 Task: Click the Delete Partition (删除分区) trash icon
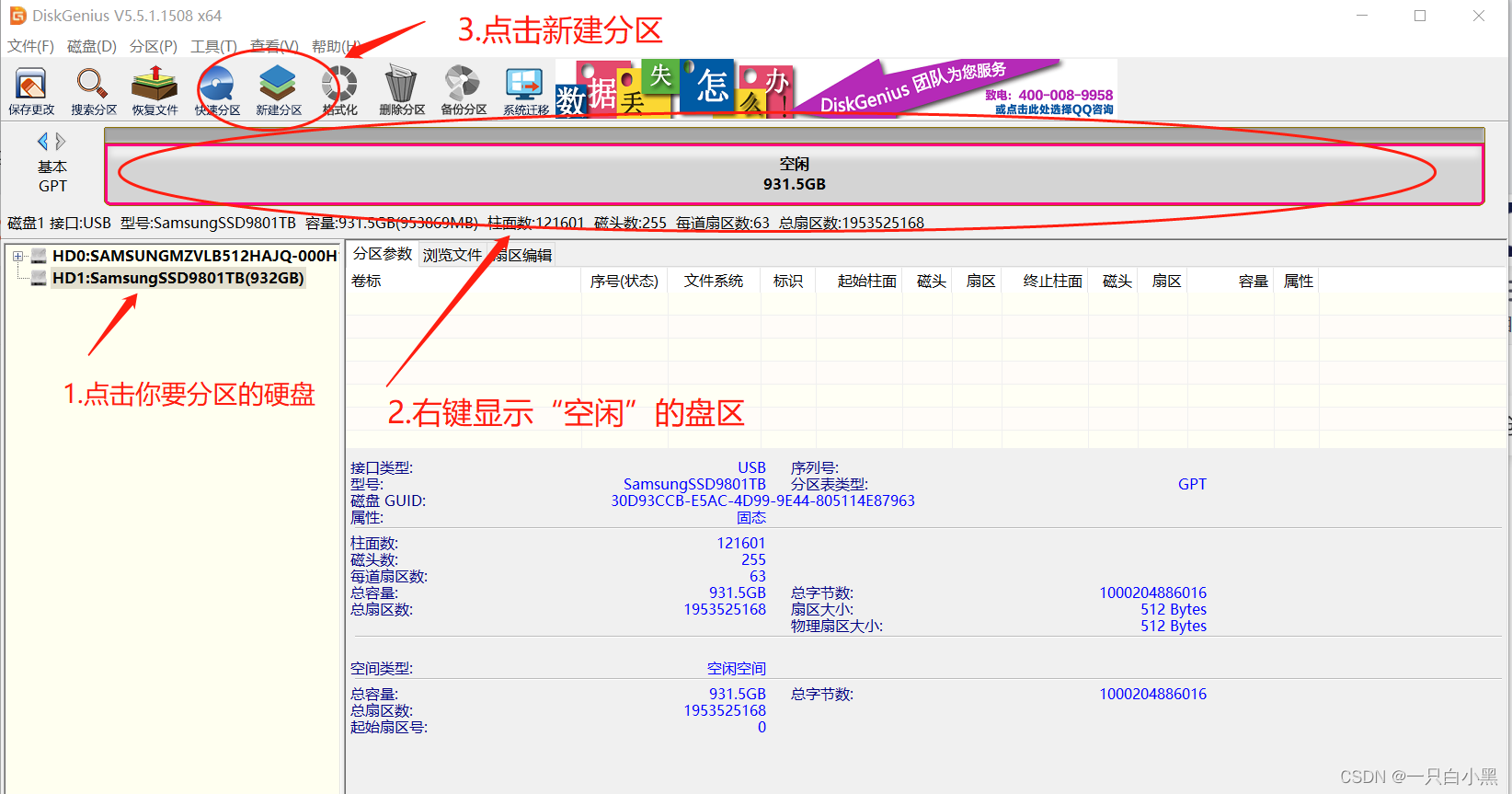pyautogui.click(x=401, y=90)
